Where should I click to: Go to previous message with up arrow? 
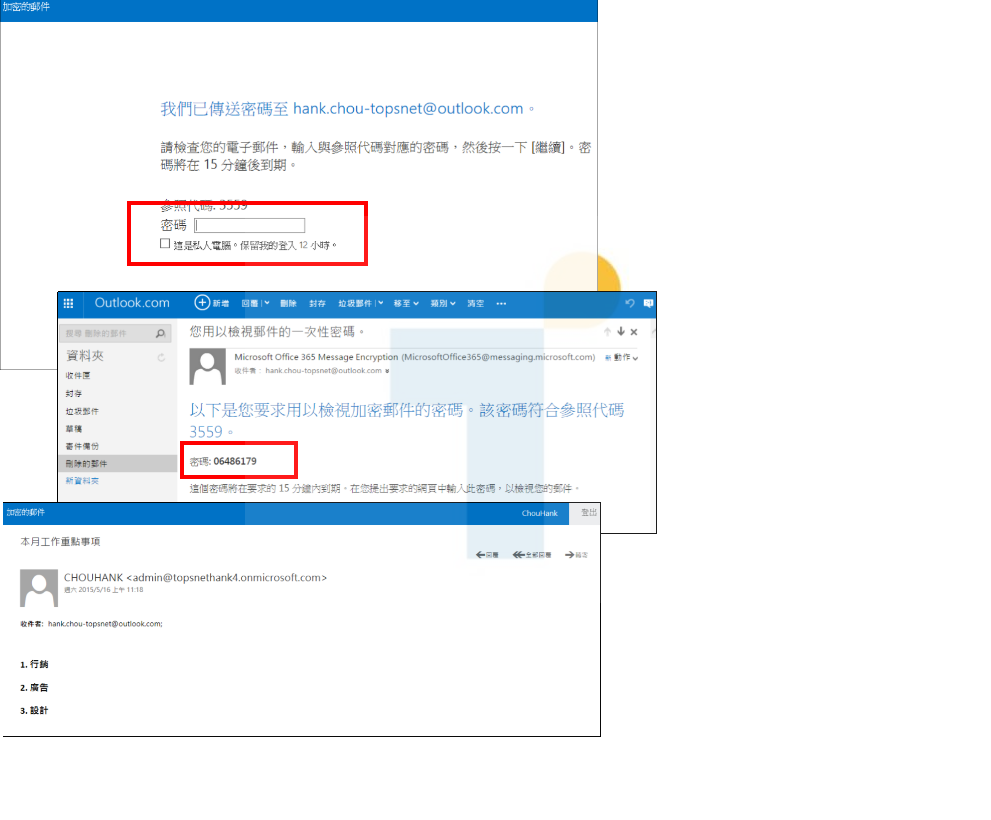[x=607, y=332]
